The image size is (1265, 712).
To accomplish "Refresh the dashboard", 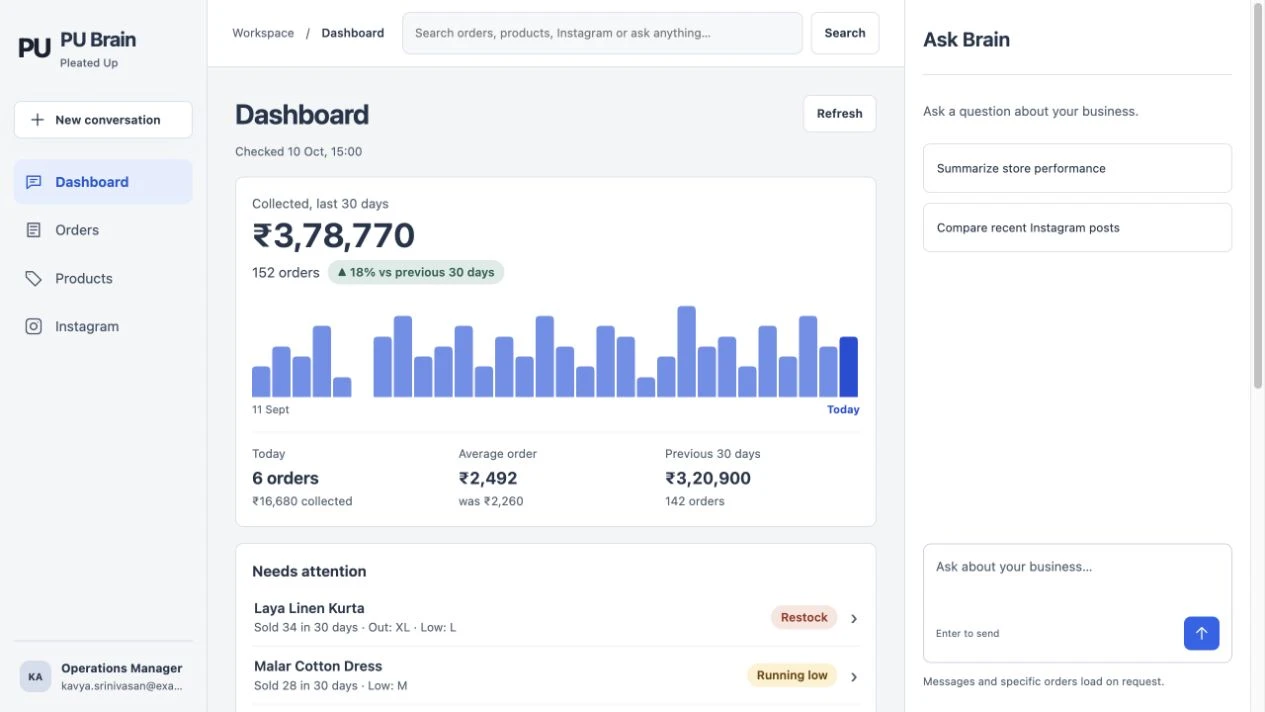I will point(839,114).
